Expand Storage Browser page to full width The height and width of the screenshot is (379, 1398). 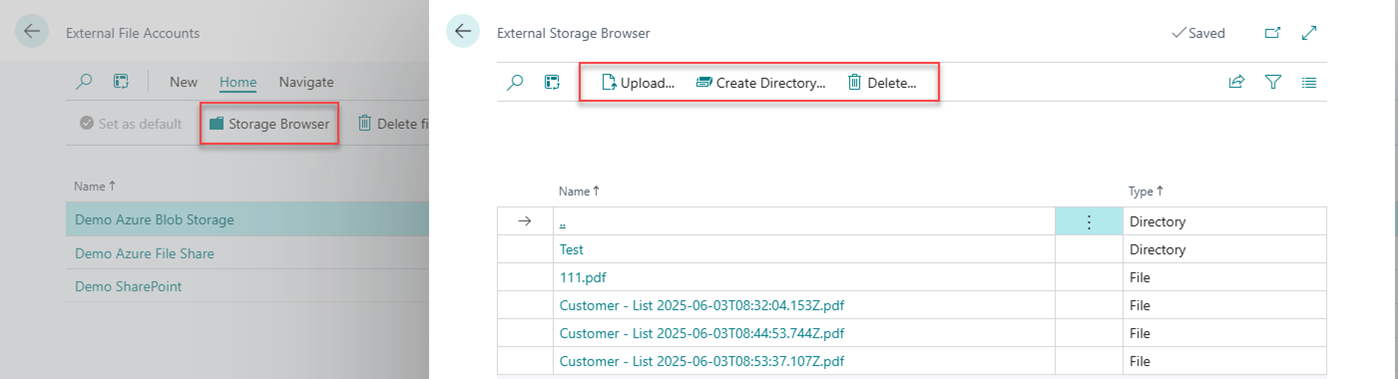(1309, 33)
